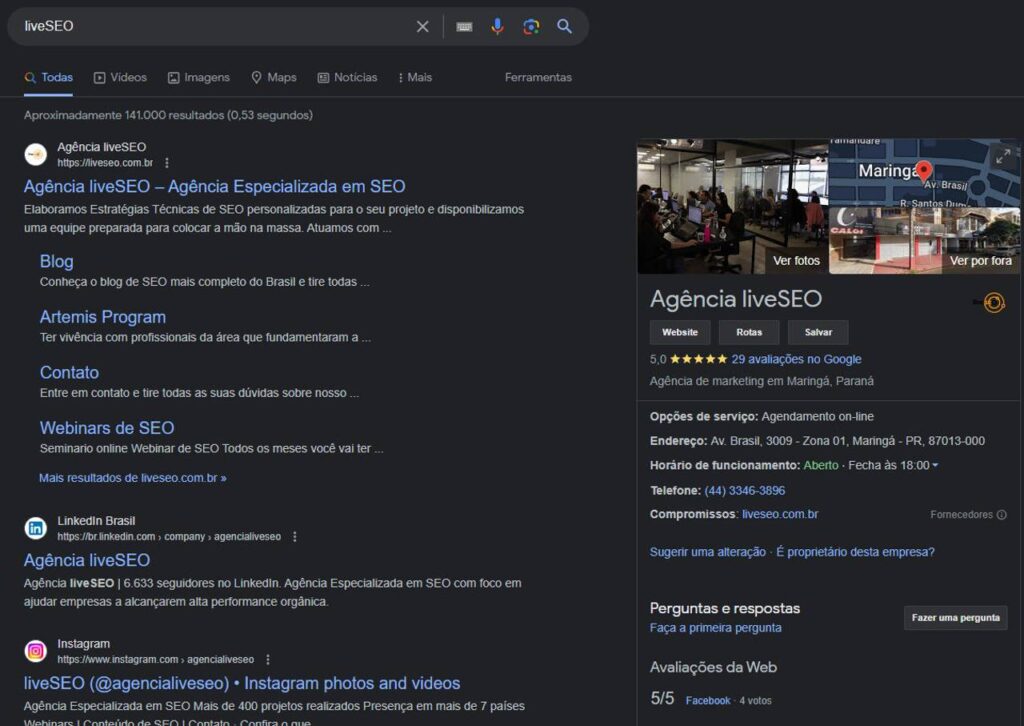Open the three-dot menu on the liveSEO result
The image size is (1024, 726).
tap(166, 163)
